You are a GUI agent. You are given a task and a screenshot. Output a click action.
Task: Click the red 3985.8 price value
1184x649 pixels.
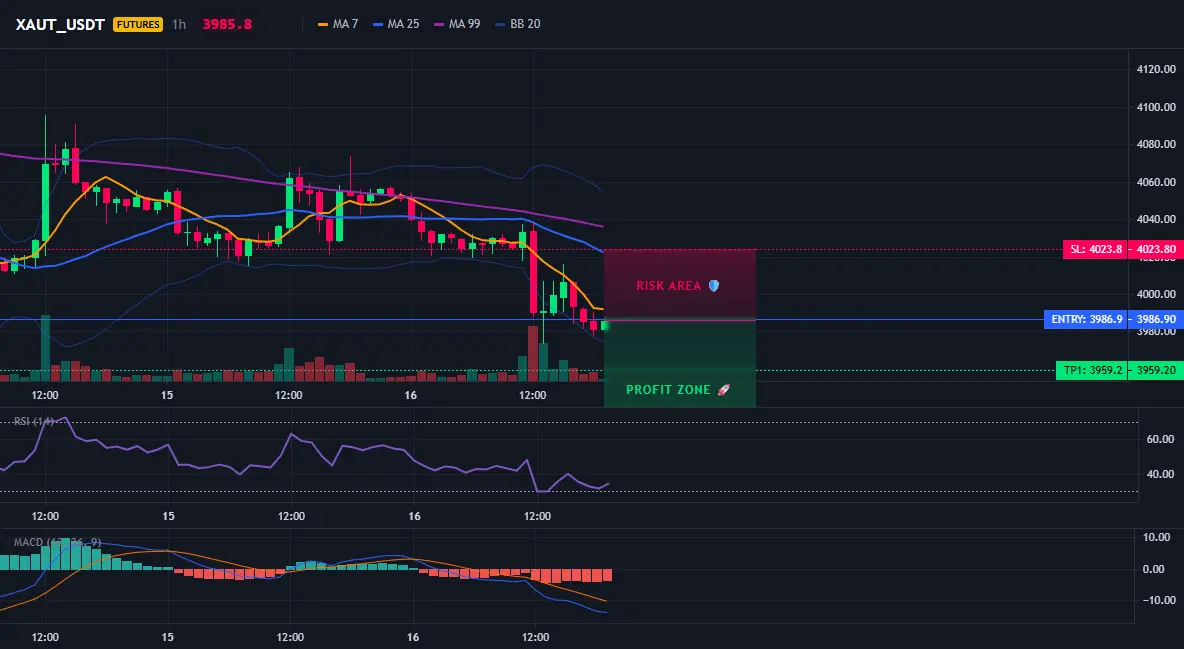point(227,24)
